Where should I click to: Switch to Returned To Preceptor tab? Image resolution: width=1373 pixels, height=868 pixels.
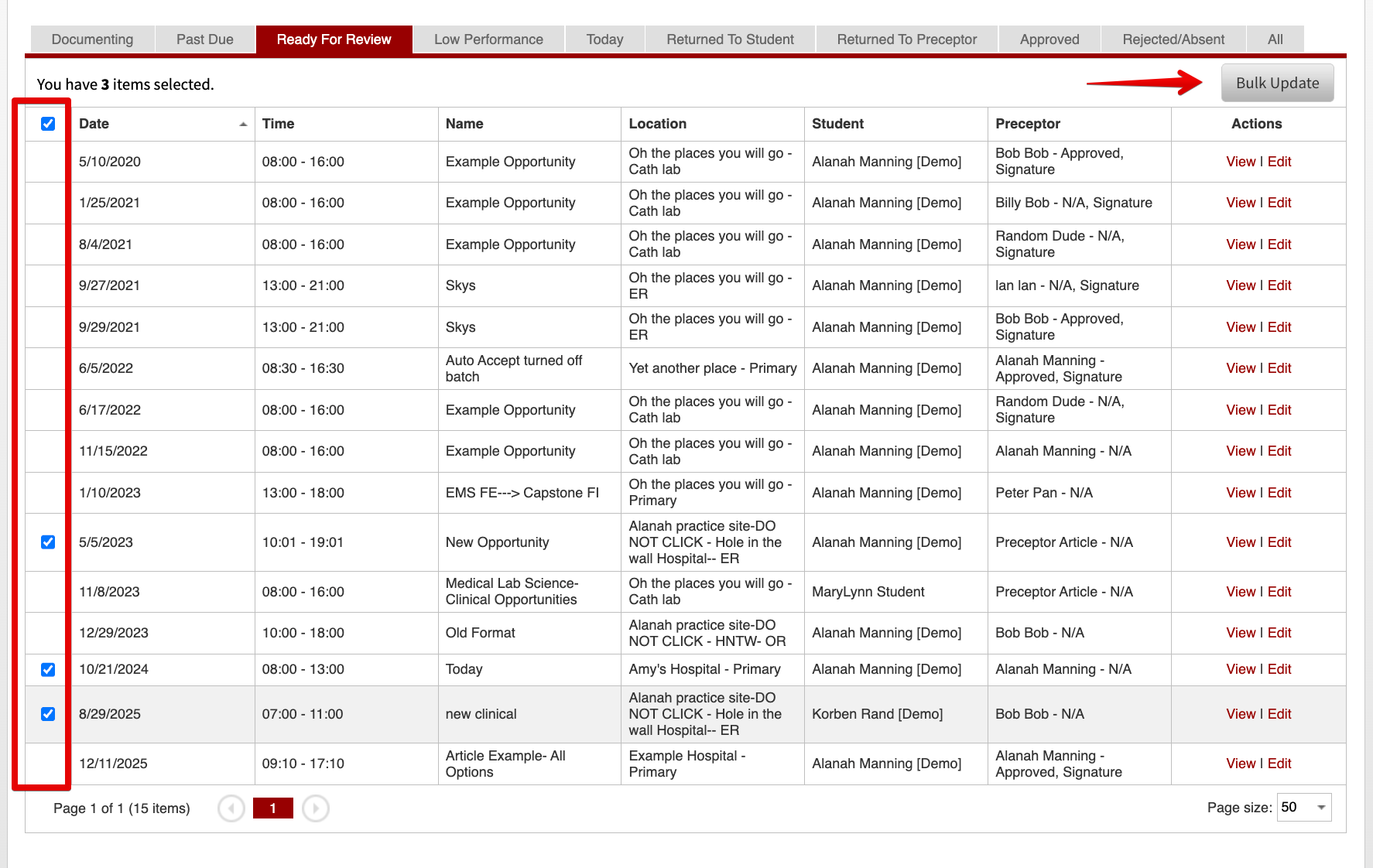click(906, 39)
